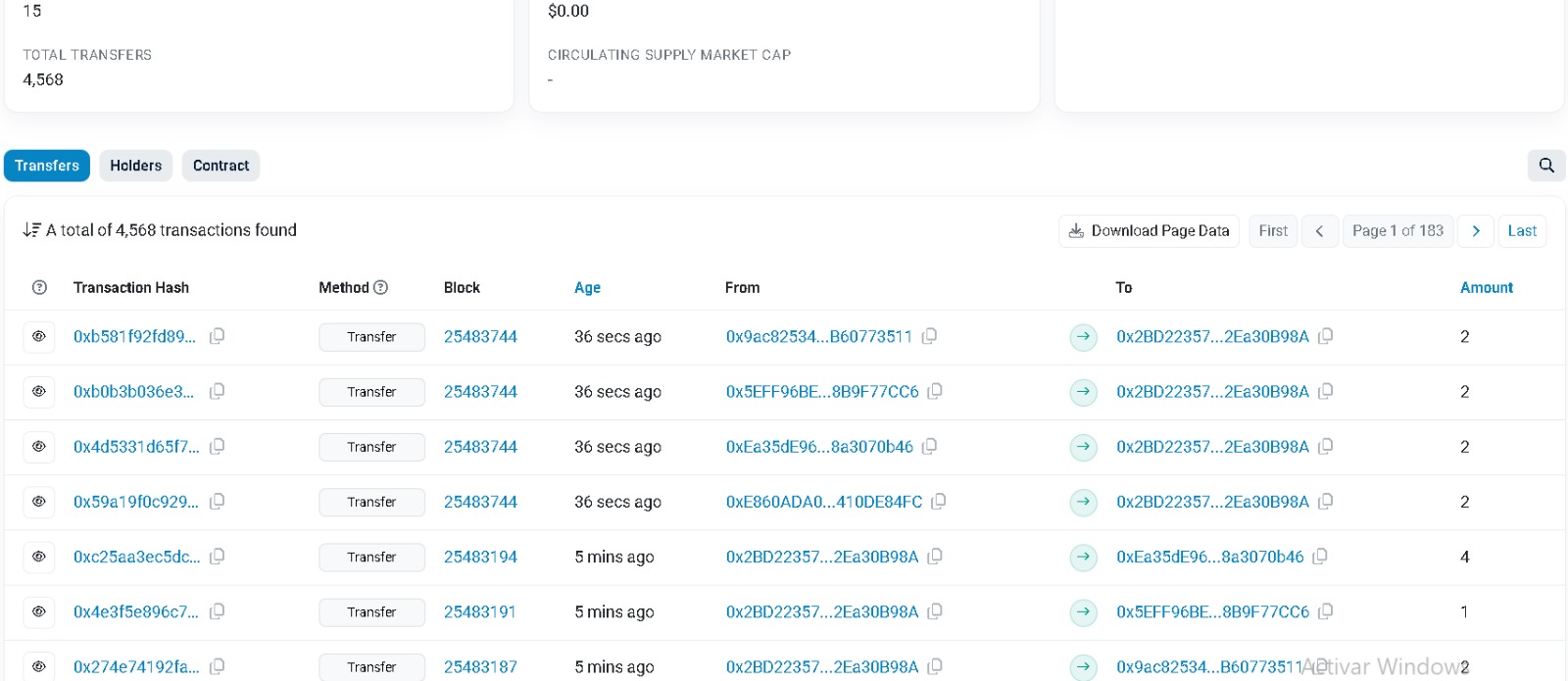Image resolution: width=1568 pixels, height=681 pixels.
Task: Click the question mark icon in table header
Action: pos(39,287)
